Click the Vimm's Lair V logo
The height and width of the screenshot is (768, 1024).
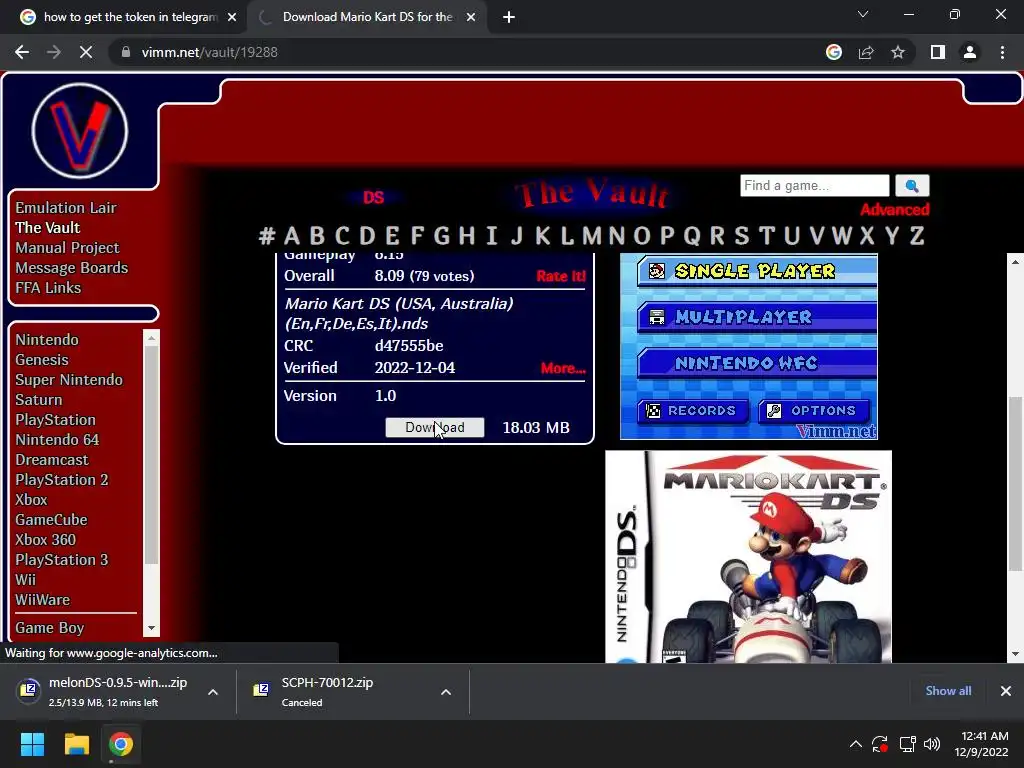pyautogui.click(x=80, y=131)
